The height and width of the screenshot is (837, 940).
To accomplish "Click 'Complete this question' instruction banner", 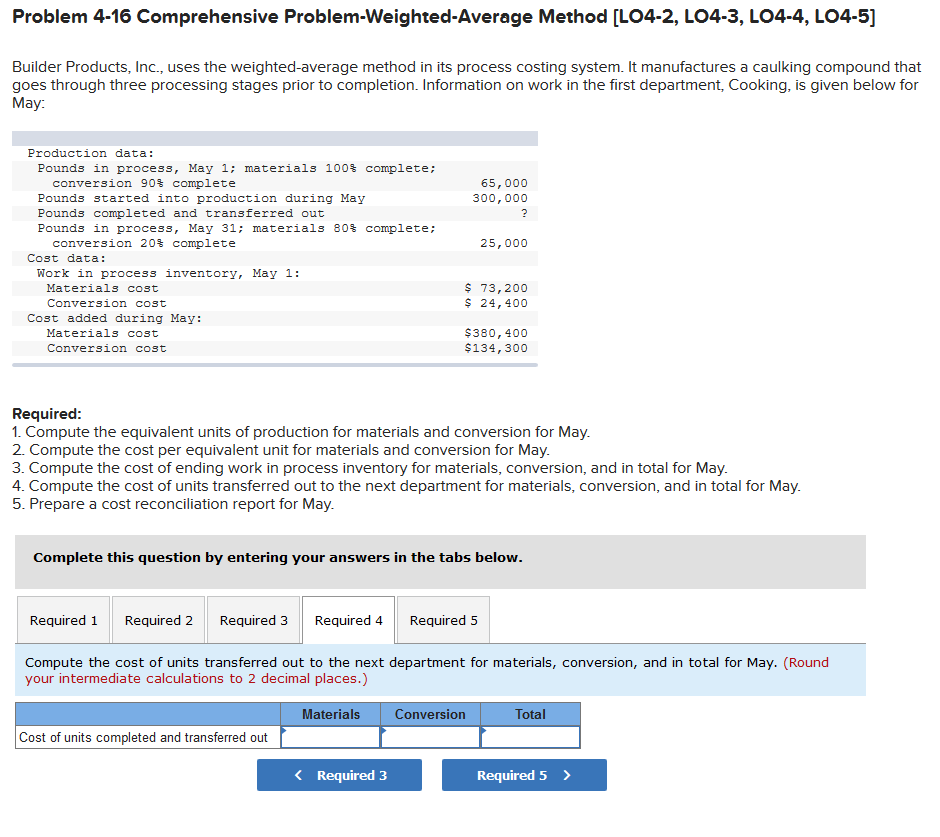I will coord(440,562).
